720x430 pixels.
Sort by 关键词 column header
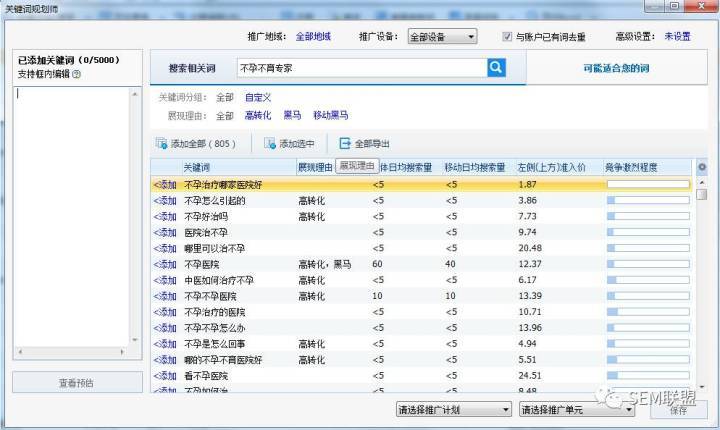click(196, 168)
